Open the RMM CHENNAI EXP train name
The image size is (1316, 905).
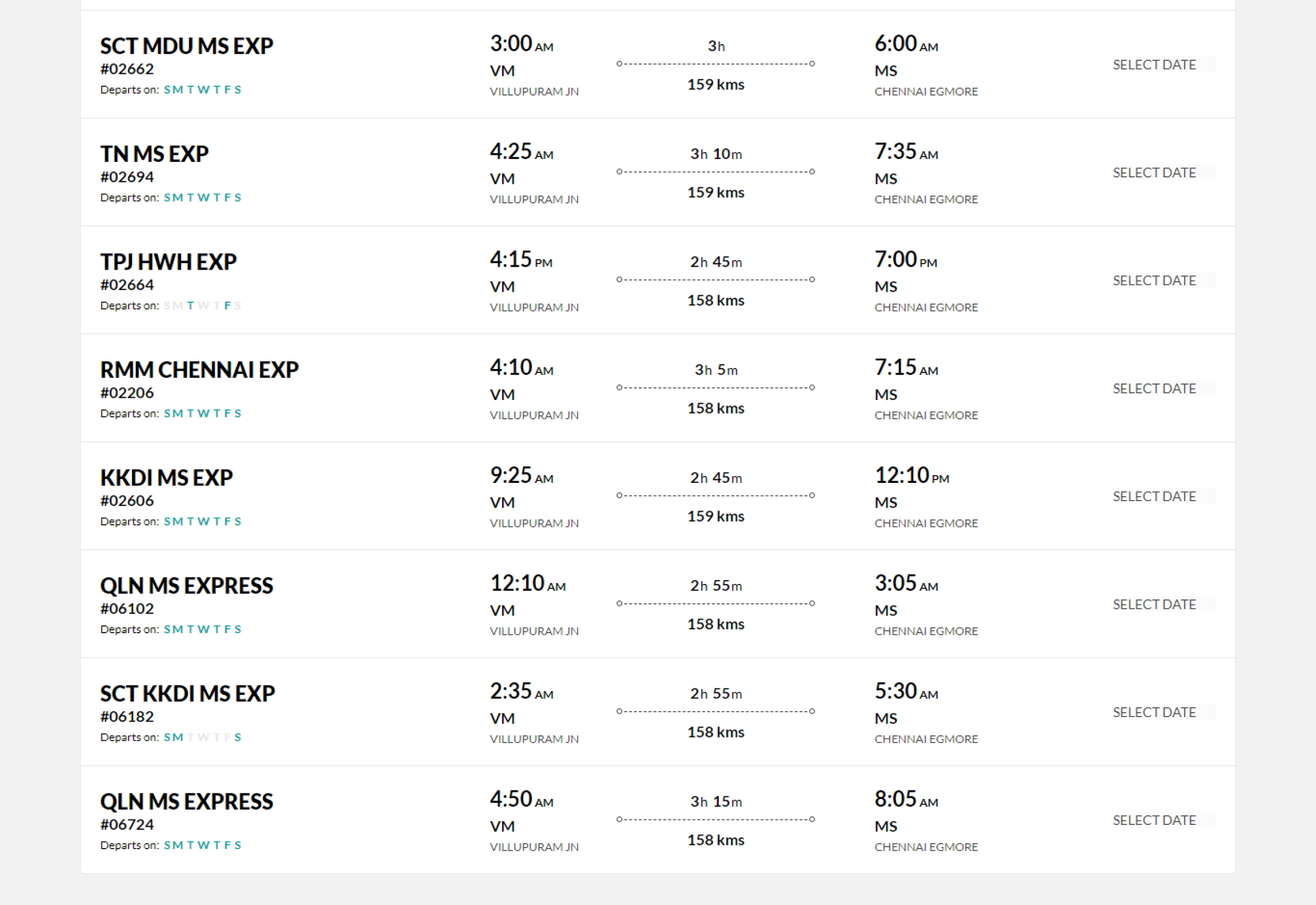tap(199, 370)
